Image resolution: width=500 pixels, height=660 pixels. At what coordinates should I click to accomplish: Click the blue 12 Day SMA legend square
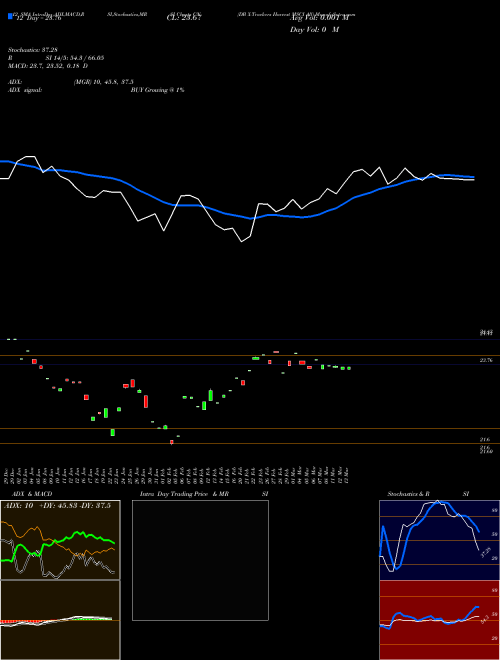(10, 16)
